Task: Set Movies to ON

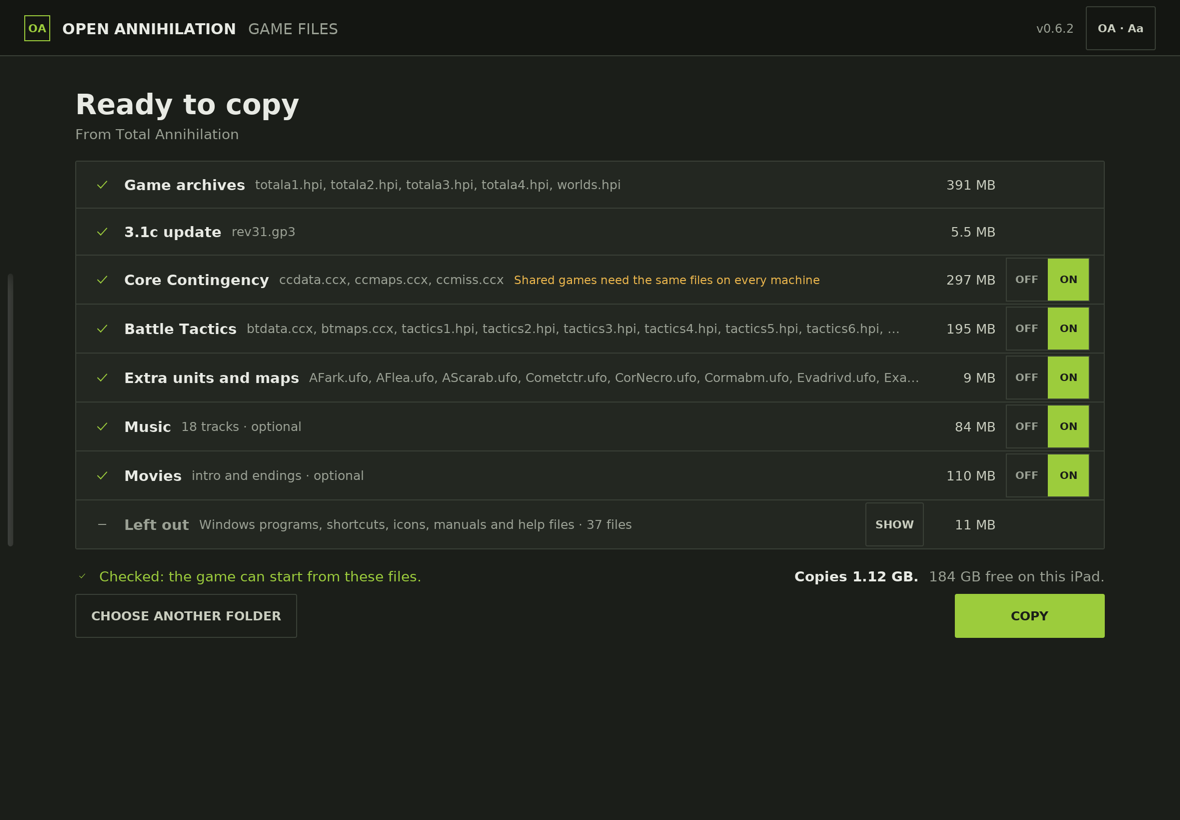Action: tap(1068, 475)
